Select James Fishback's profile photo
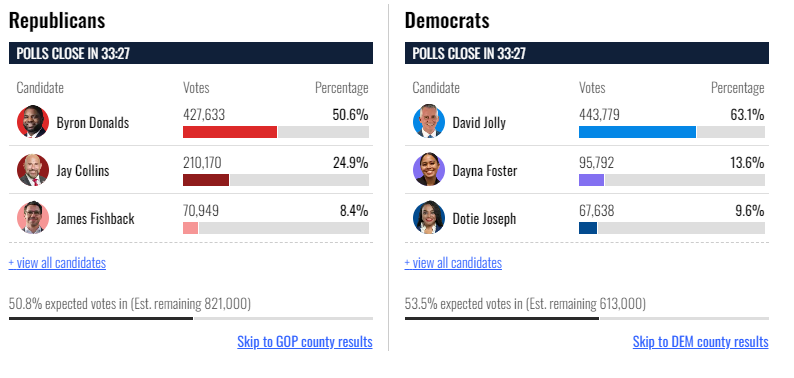This screenshot has height=378, width=794. tap(33, 218)
